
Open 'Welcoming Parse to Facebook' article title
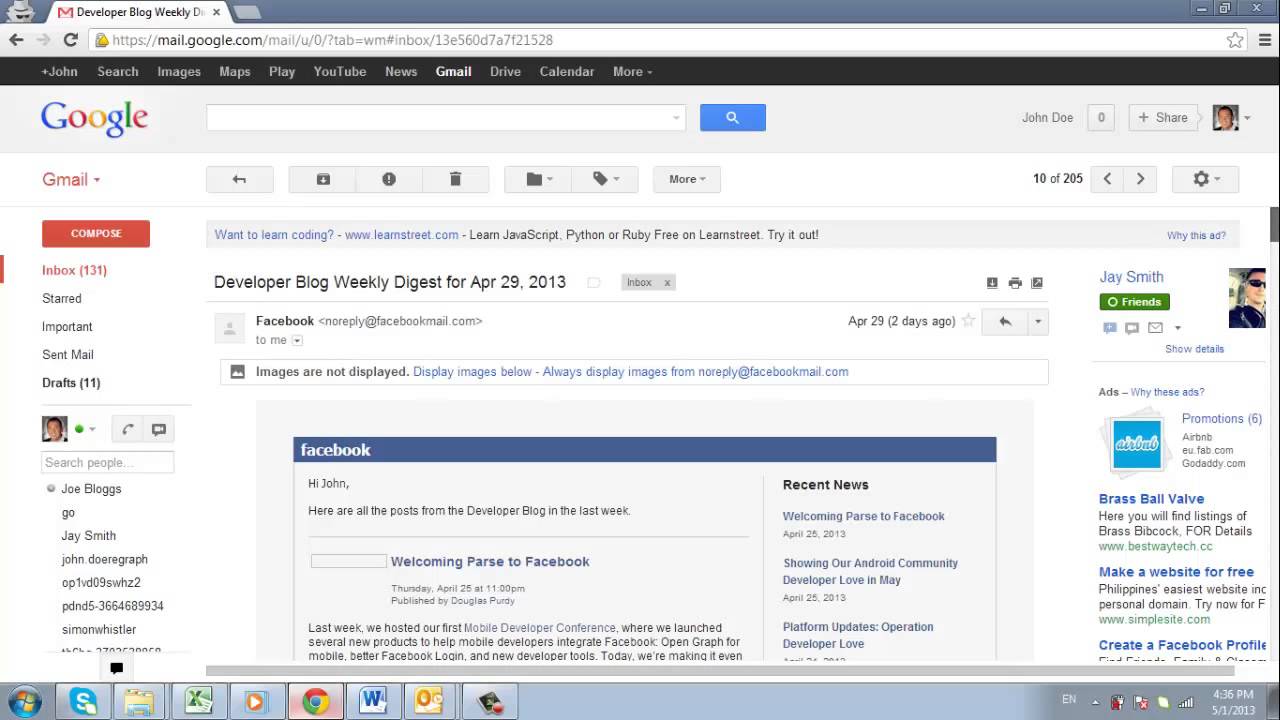(490, 561)
